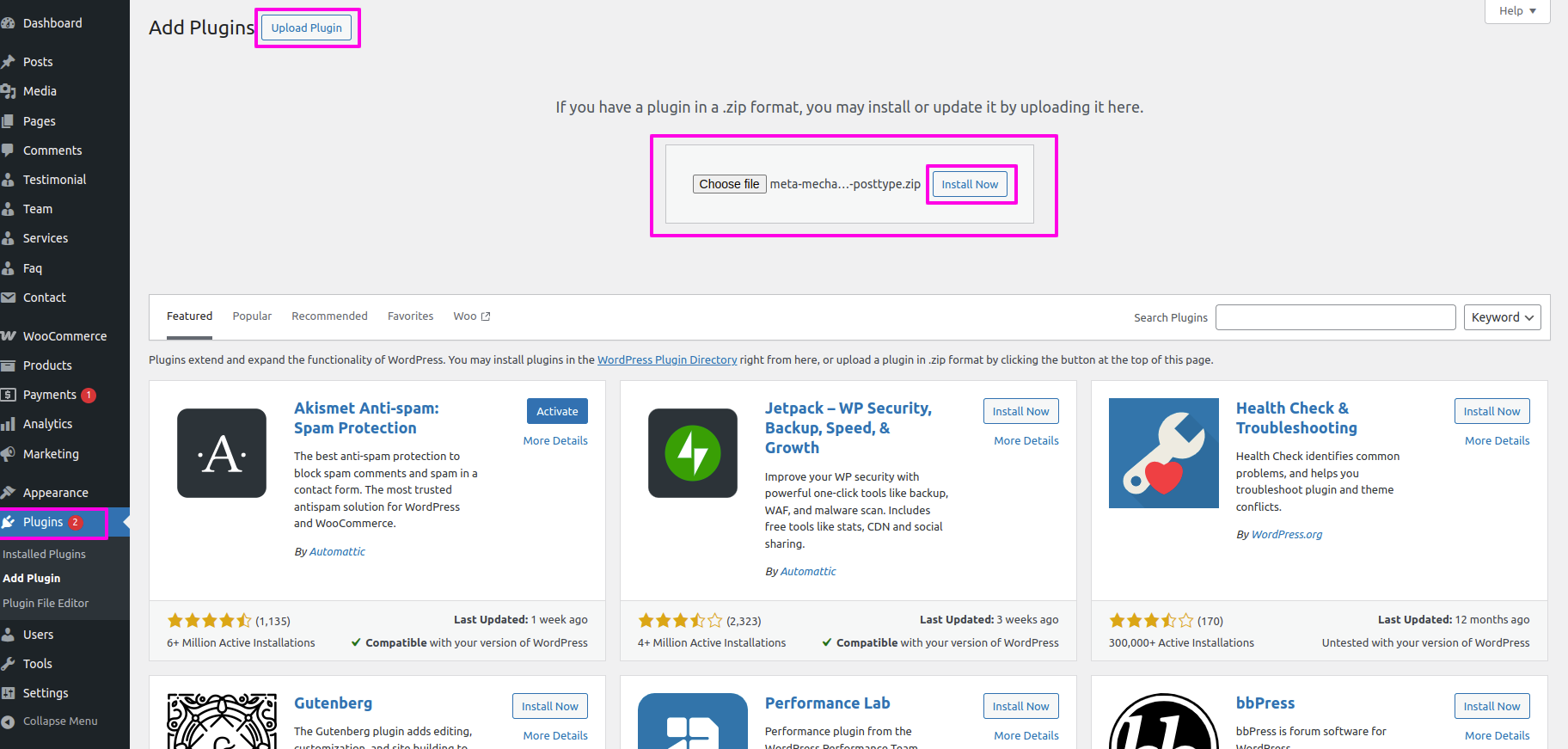Click the Plugins update count badge
The image size is (1568, 749).
pos(76,523)
